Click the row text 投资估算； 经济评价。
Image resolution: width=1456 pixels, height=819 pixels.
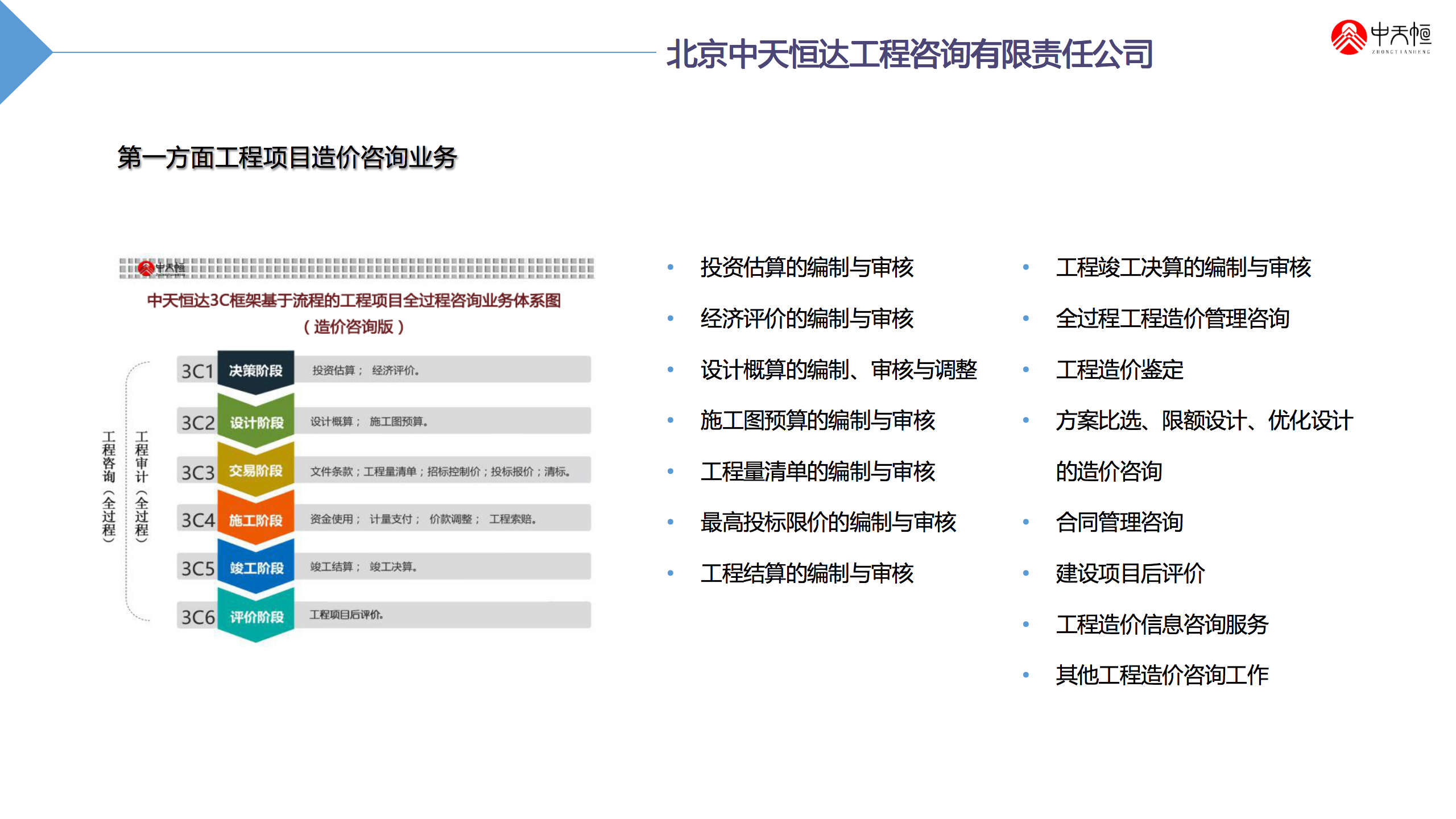pos(366,371)
